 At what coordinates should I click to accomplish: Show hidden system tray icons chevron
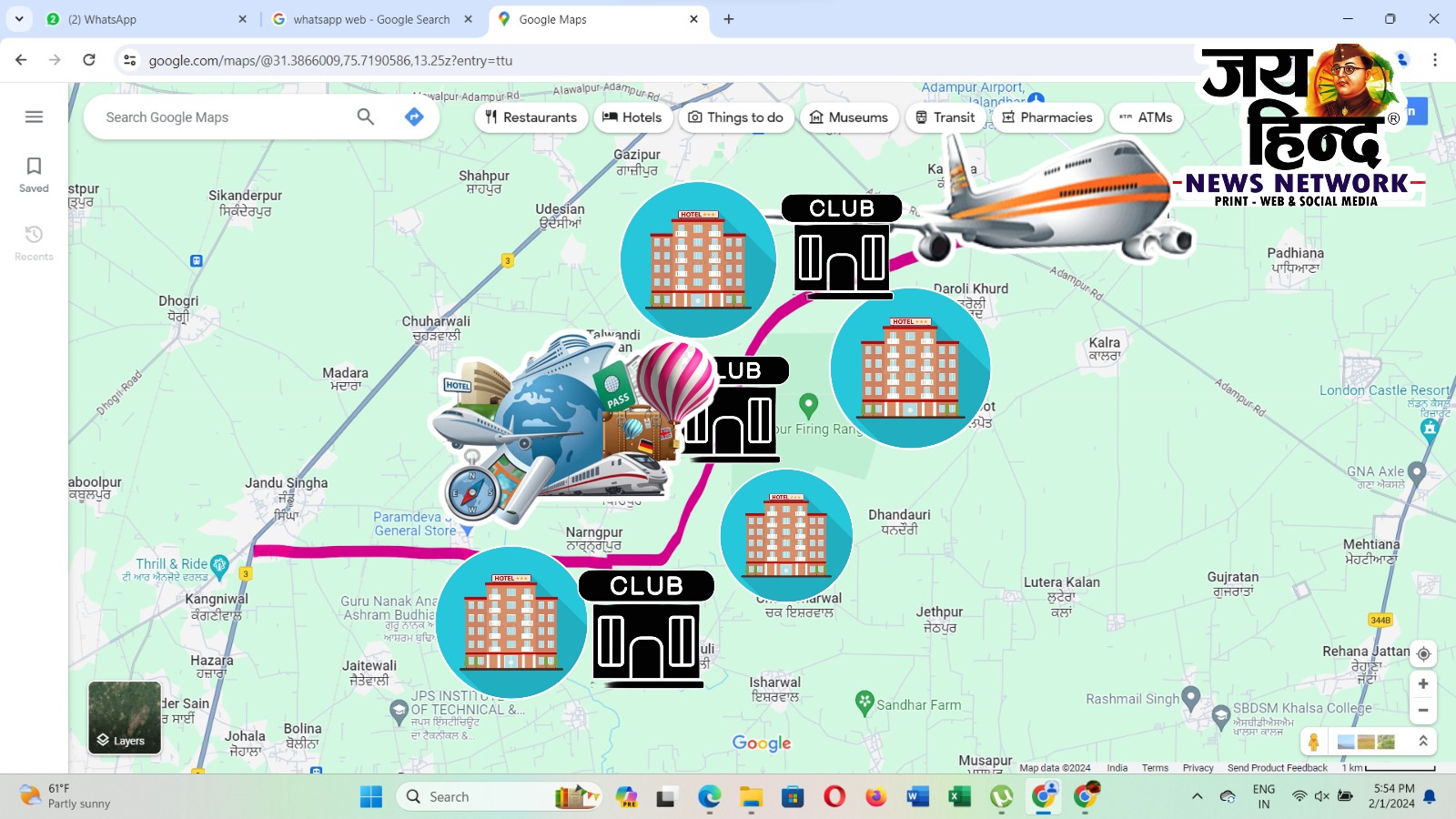(1198, 797)
